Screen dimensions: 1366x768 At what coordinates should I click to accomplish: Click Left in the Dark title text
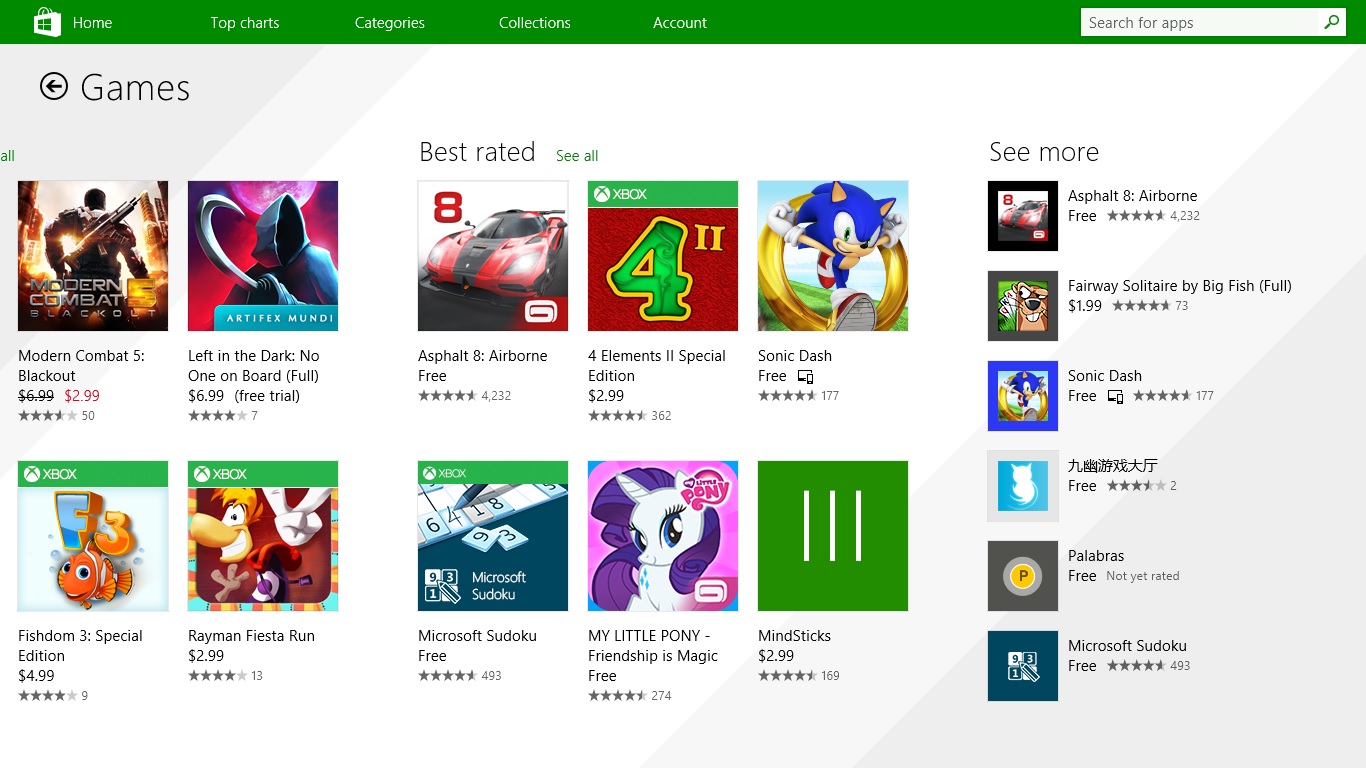[x=254, y=366]
